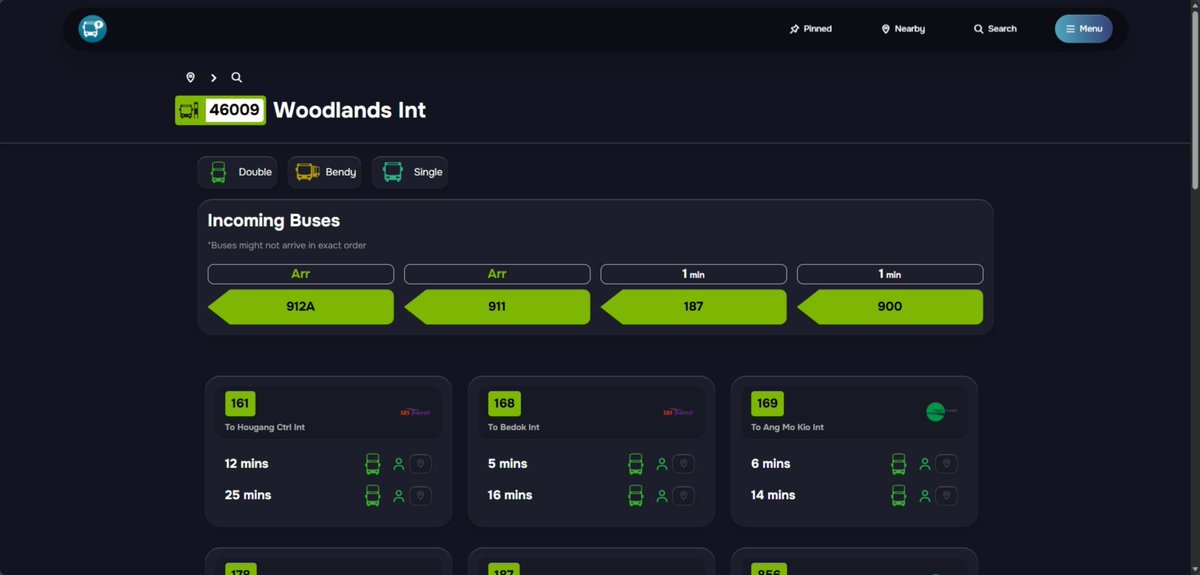Click the '6 mins' arrival time
Viewport: 1200px width, 575px height.
pyautogui.click(x=771, y=464)
